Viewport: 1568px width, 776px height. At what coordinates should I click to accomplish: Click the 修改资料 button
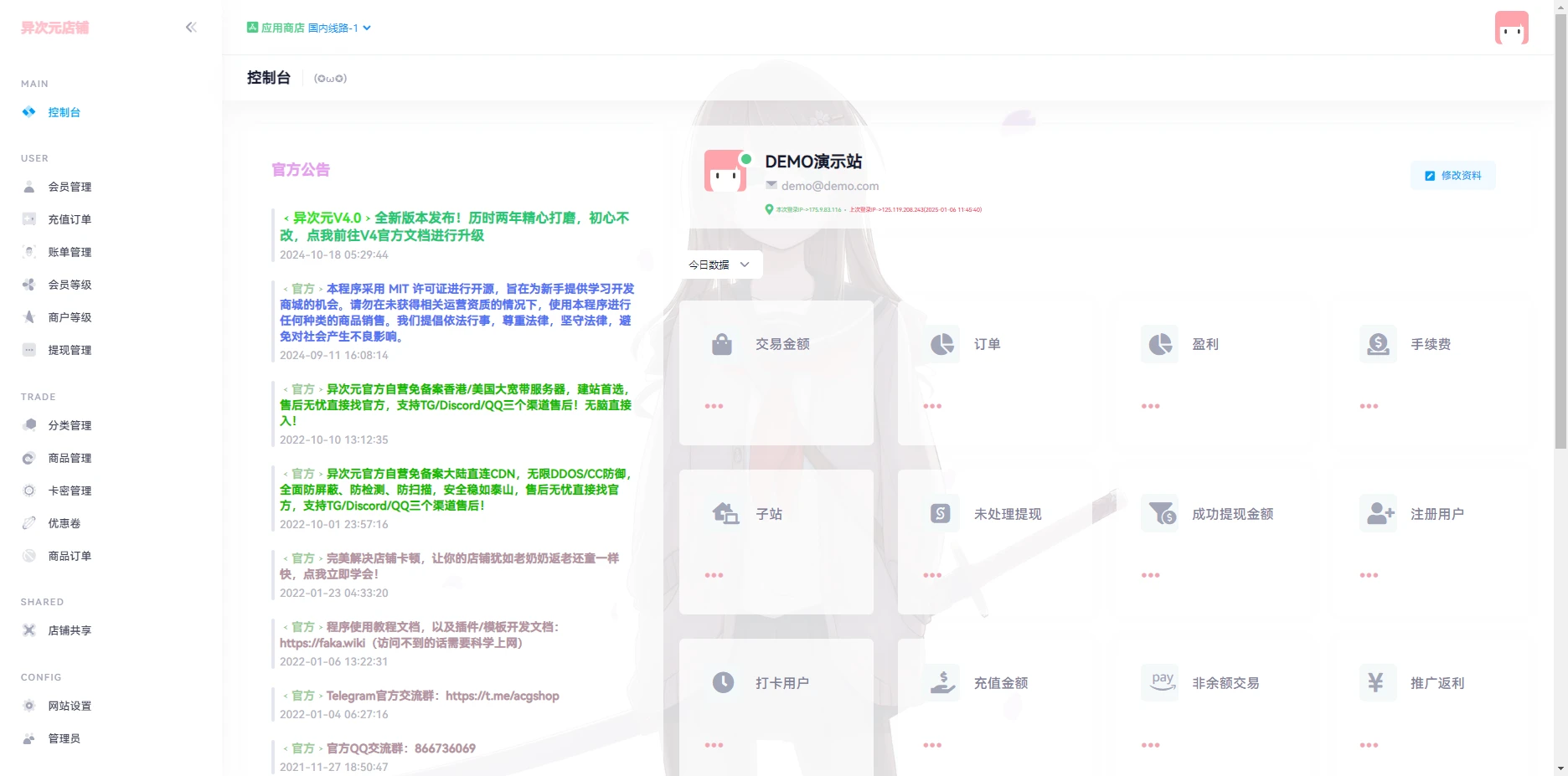point(1453,176)
